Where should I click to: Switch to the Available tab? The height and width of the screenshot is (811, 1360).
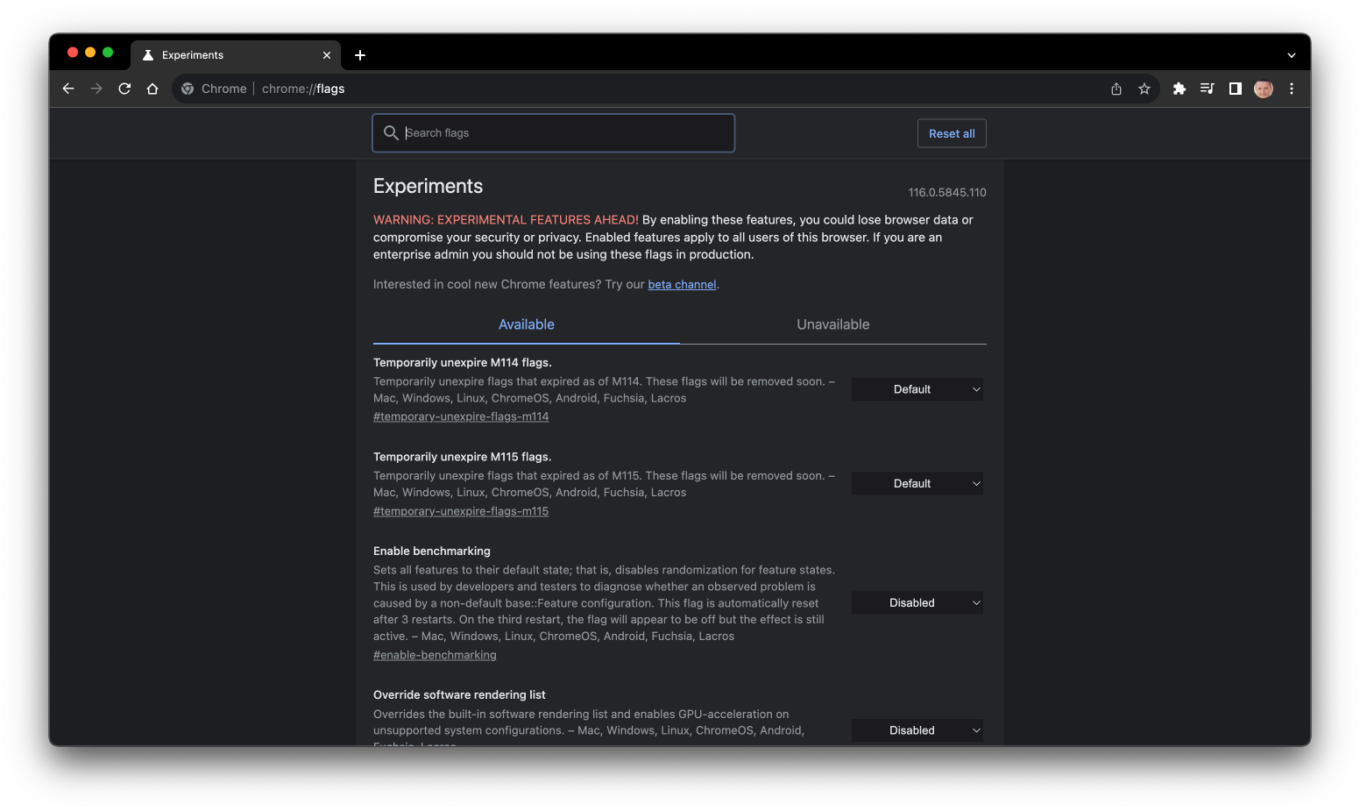pos(526,325)
